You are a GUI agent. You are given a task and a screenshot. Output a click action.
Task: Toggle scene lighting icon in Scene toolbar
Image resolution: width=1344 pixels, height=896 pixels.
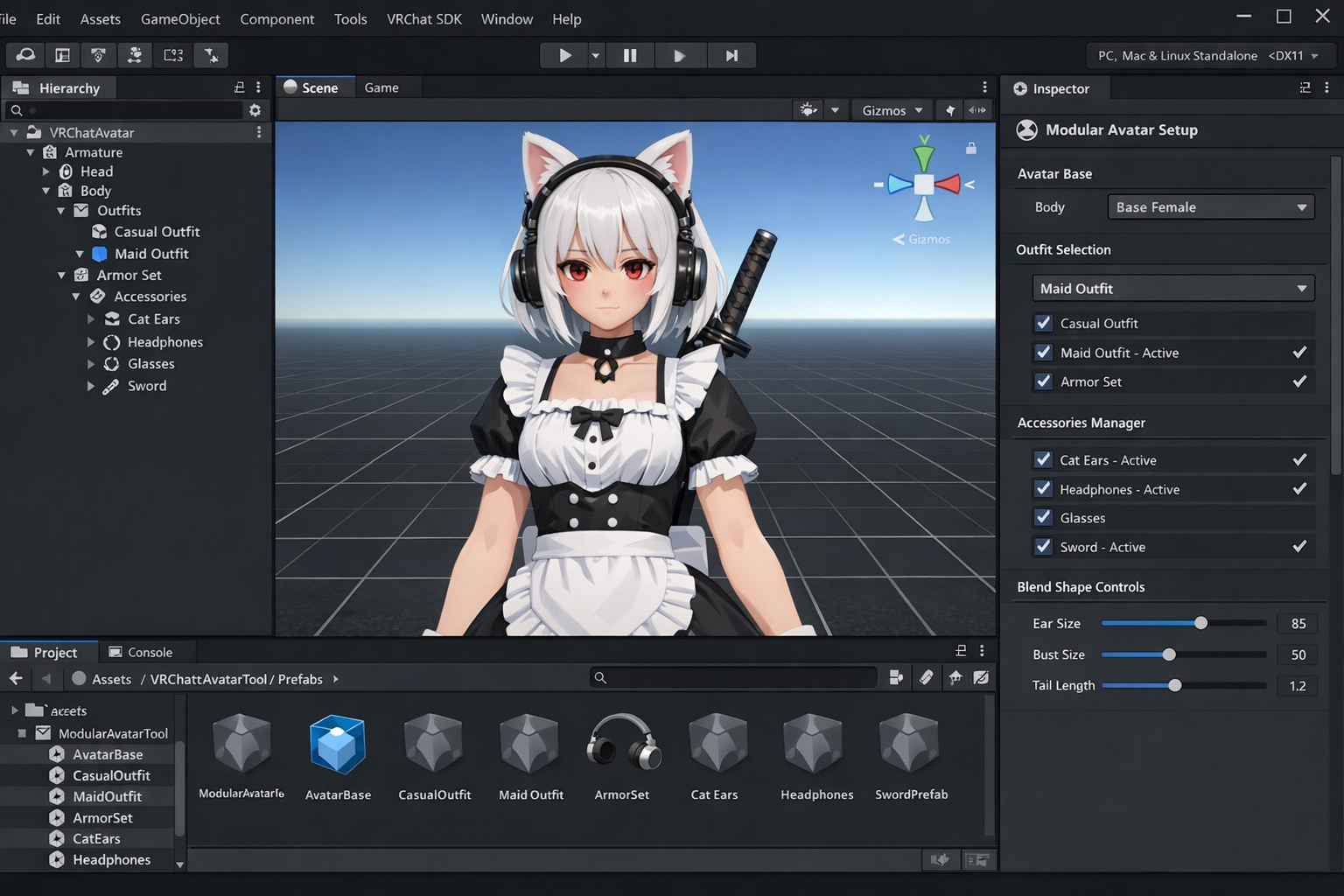coord(808,110)
